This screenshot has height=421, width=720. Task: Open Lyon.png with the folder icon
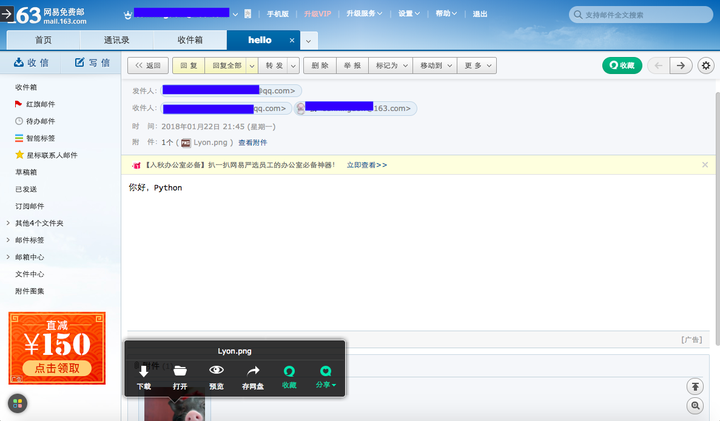180,371
